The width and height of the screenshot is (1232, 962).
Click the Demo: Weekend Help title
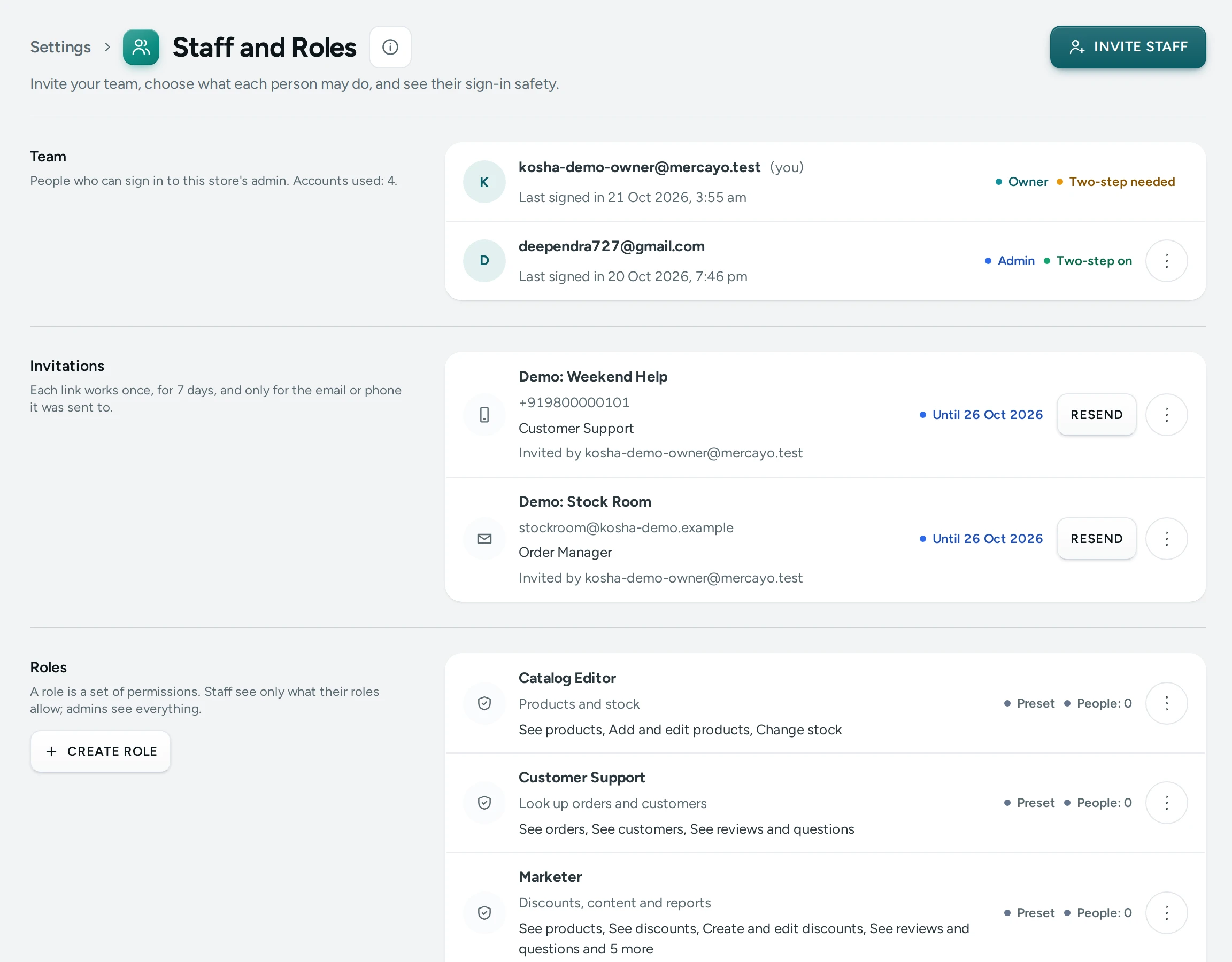(593, 377)
